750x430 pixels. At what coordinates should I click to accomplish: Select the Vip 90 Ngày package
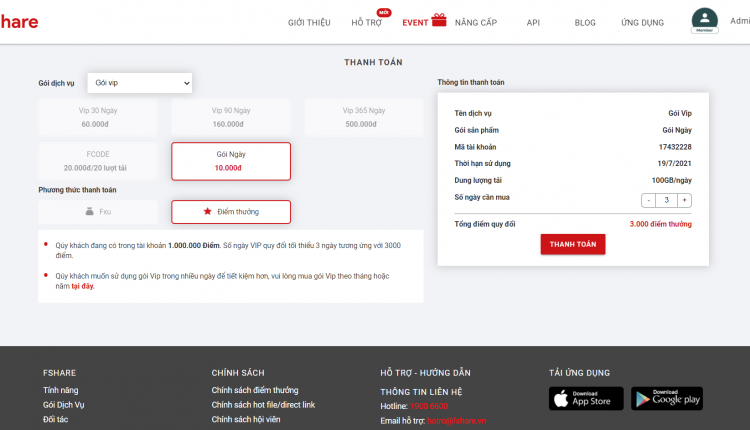231,117
